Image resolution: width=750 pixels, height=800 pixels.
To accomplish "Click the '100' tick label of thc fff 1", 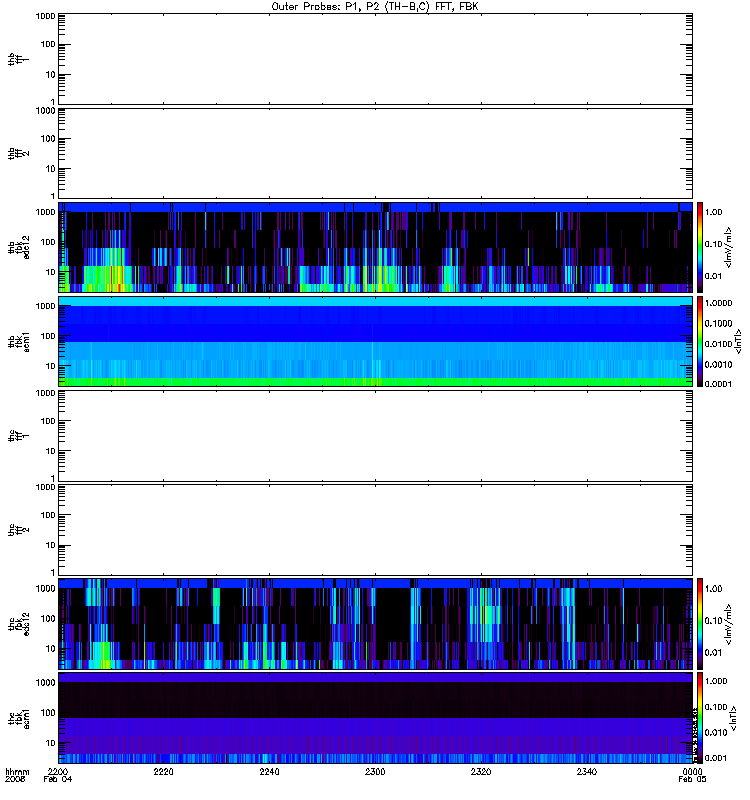I will tap(48, 421).
